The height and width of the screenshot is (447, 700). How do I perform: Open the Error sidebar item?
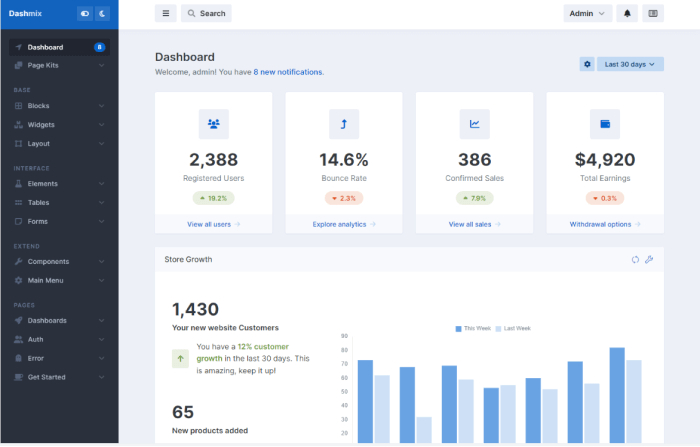pyautogui.click(x=59, y=358)
